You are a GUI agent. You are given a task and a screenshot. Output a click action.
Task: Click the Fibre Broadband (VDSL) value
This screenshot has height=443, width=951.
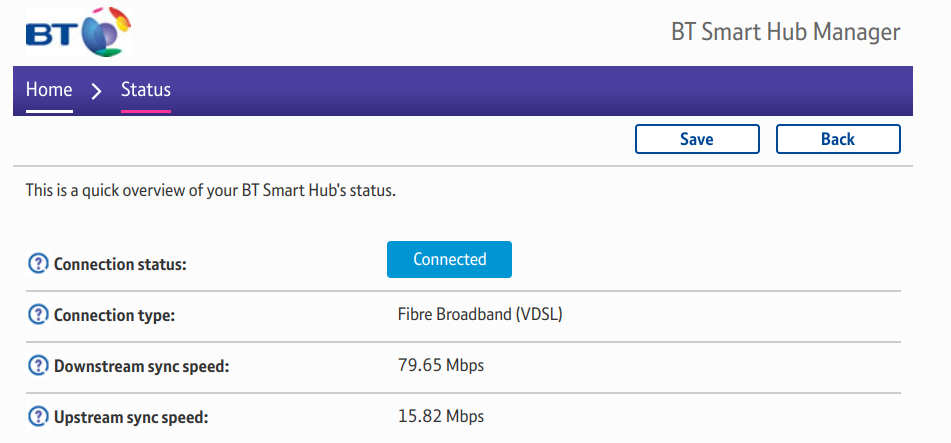coord(480,315)
